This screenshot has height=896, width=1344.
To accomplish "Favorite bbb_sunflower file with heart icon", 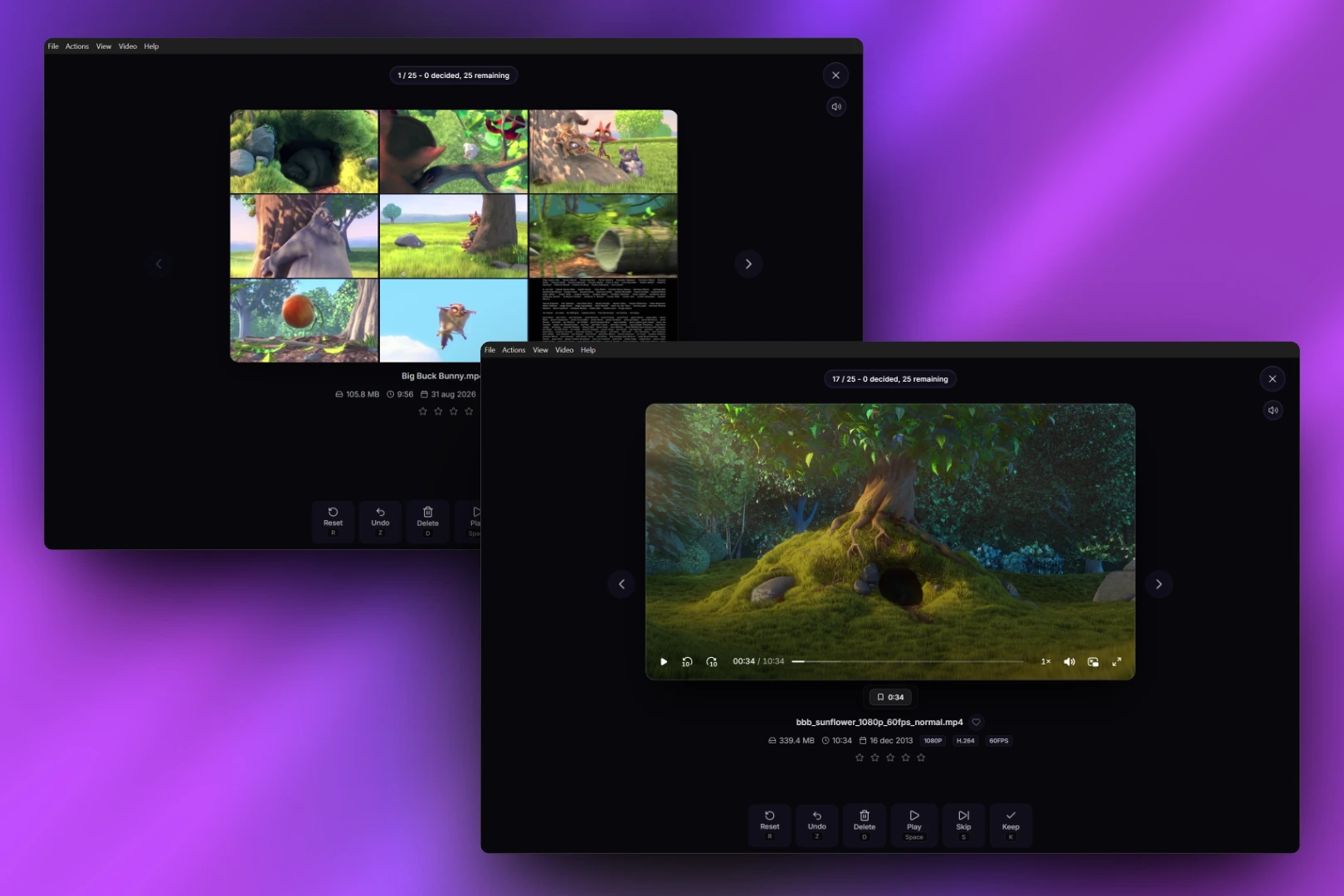I will pos(976,722).
